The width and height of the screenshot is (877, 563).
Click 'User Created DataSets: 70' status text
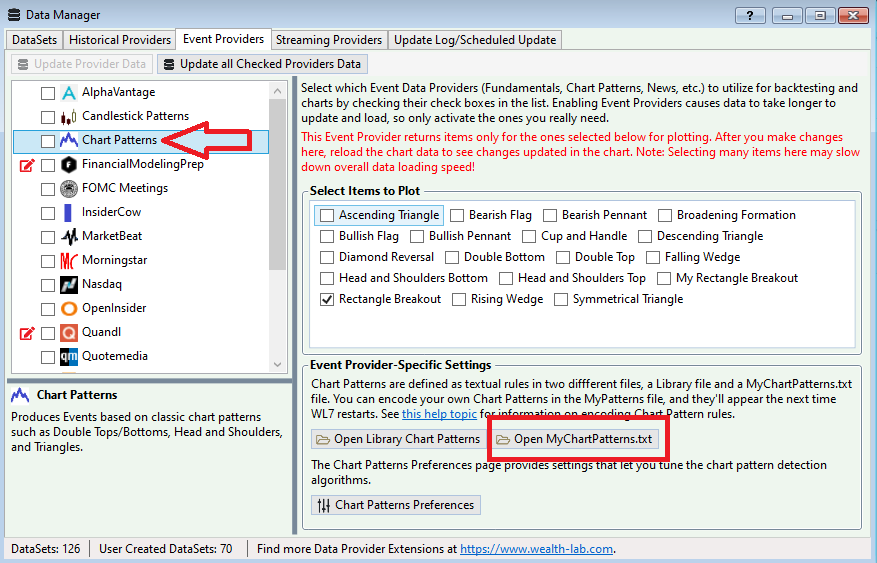point(166,550)
